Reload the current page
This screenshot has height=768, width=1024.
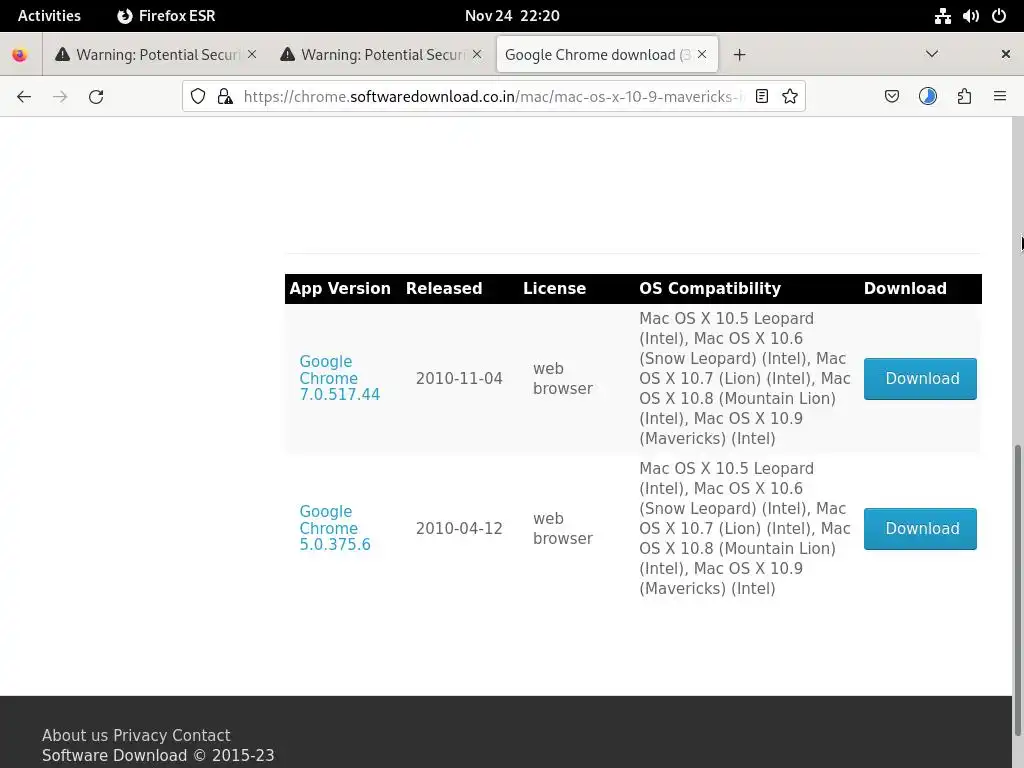point(96,97)
